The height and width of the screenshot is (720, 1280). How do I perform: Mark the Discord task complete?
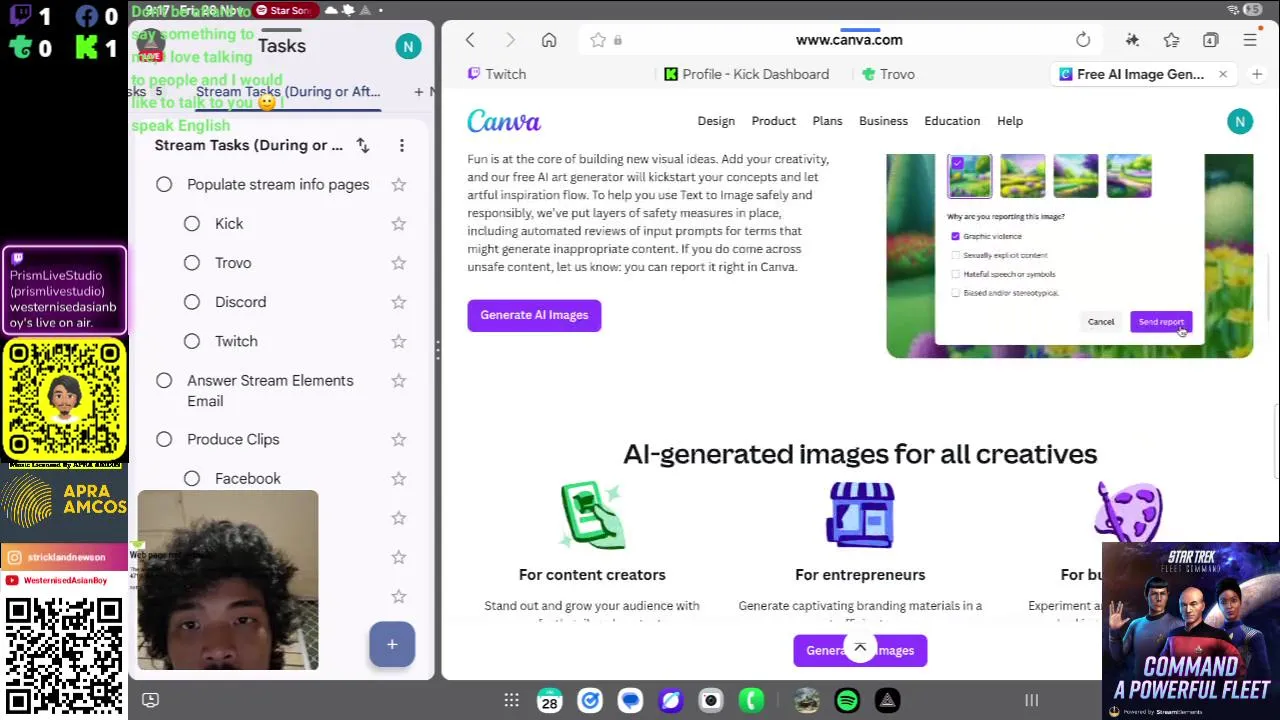tap(192, 301)
